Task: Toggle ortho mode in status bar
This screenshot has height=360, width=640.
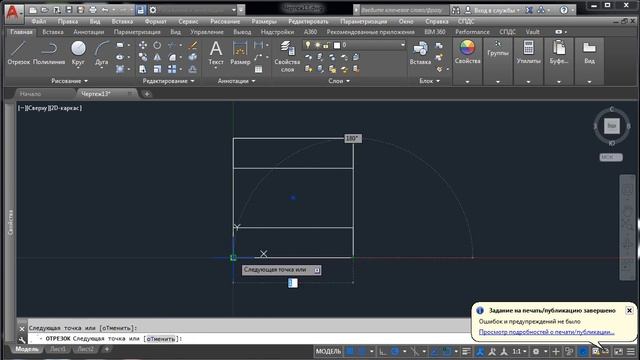Action: (382, 351)
